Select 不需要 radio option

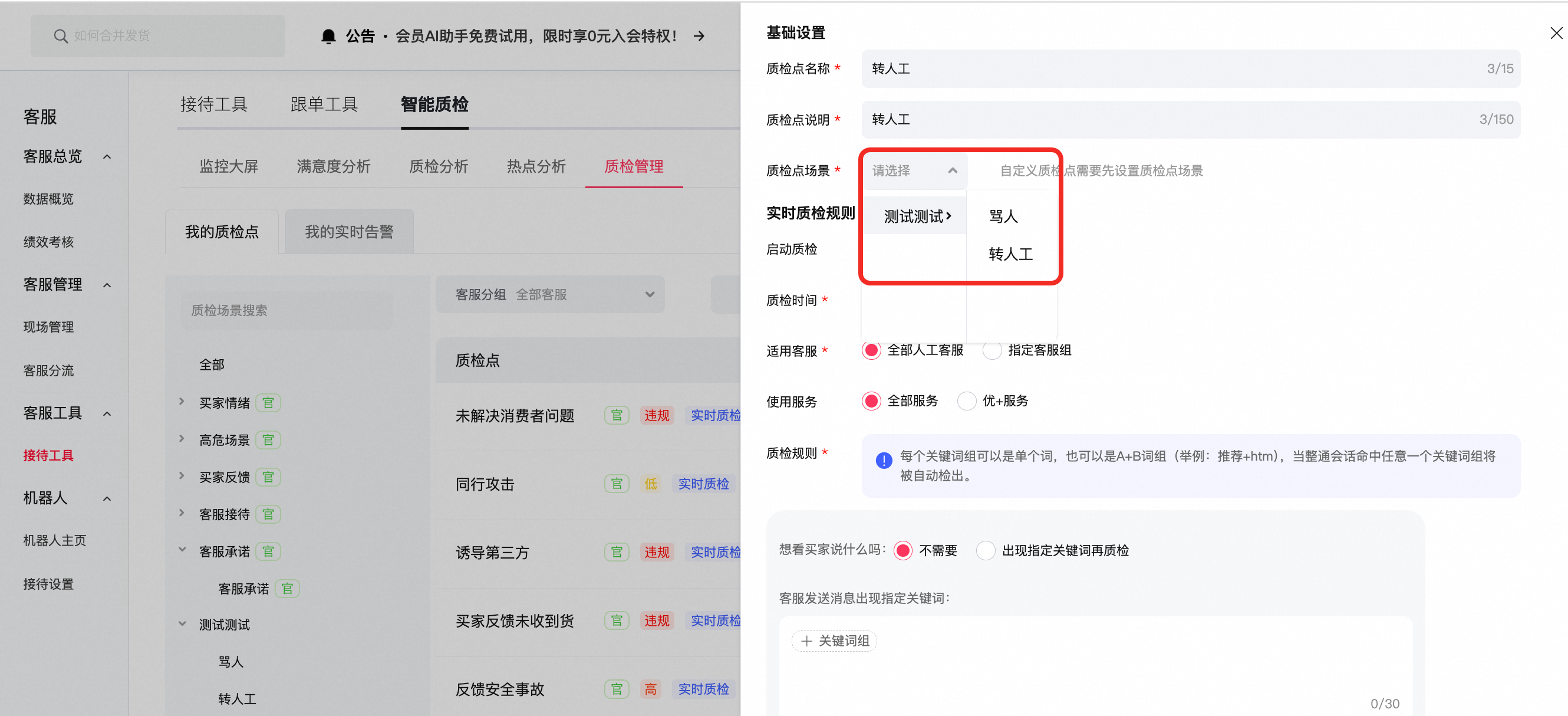click(x=902, y=550)
